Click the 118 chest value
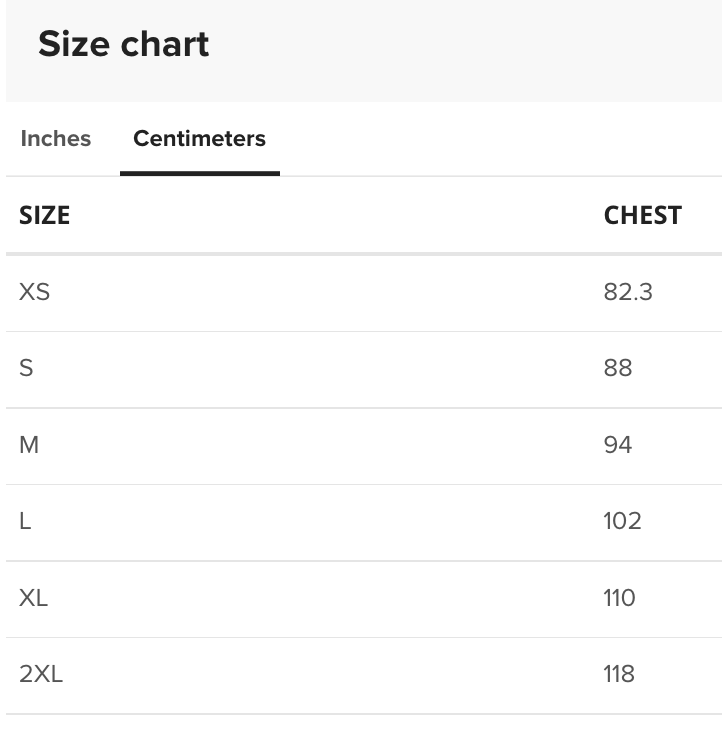The width and height of the screenshot is (722, 740). (x=619, y=673)
